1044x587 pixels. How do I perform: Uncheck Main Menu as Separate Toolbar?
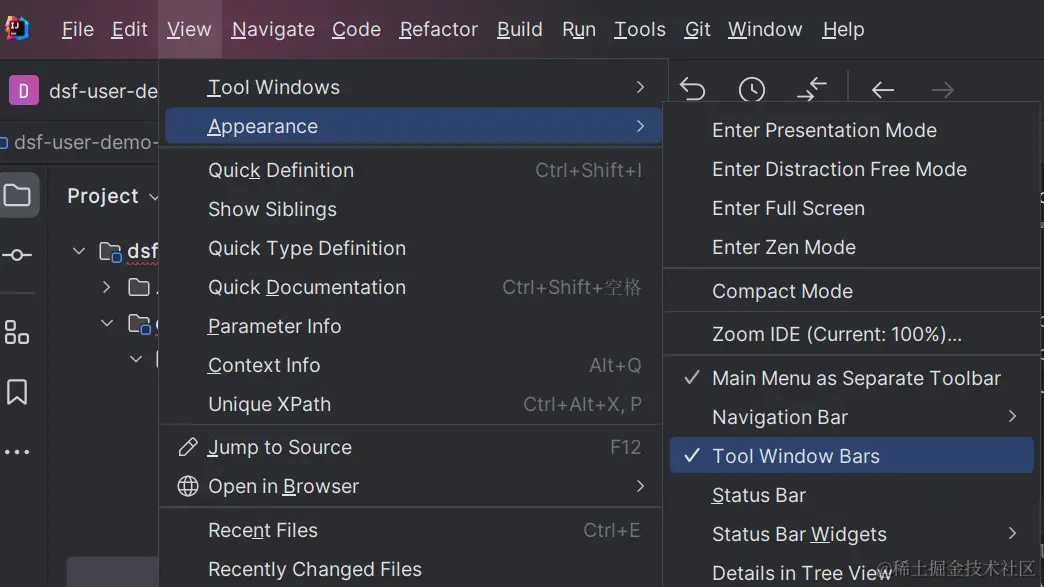tap(855, 378)
